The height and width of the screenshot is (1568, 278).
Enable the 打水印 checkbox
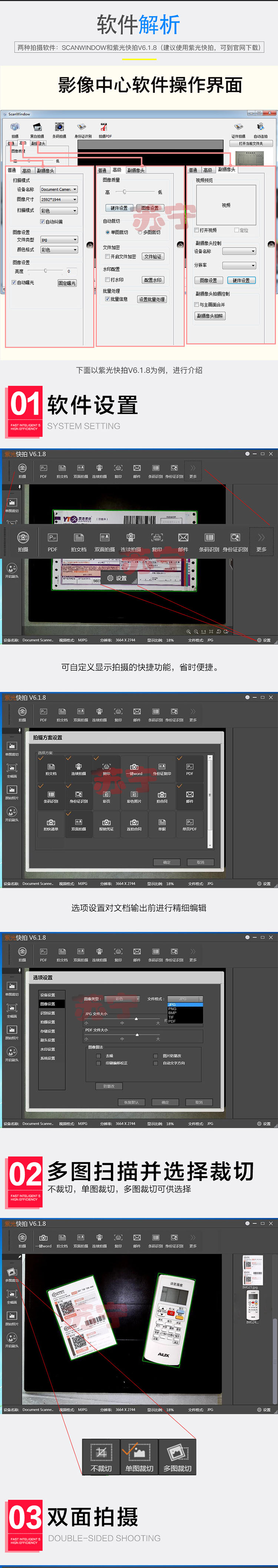click(107, 280)
